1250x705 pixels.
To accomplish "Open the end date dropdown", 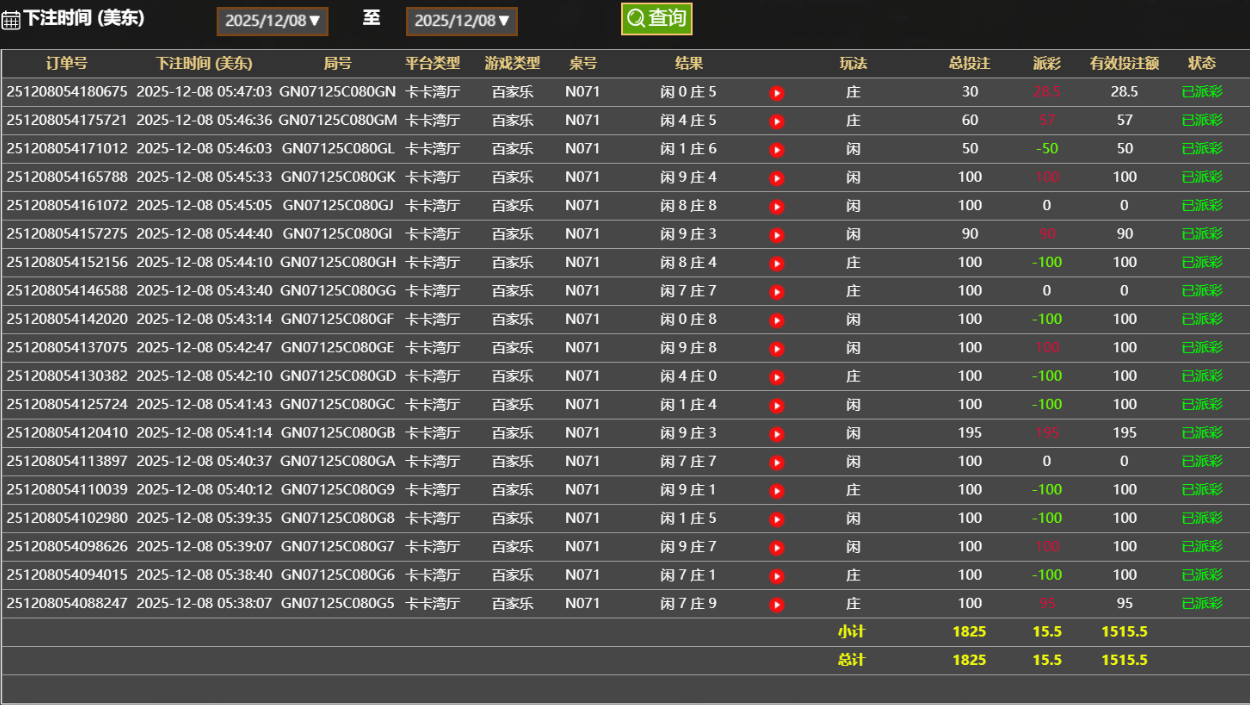I will (x=461, y=21).
